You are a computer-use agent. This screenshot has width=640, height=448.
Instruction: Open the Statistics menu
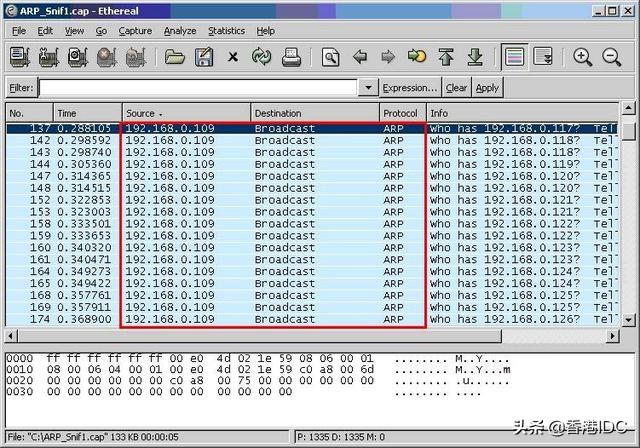coord(226,31)
